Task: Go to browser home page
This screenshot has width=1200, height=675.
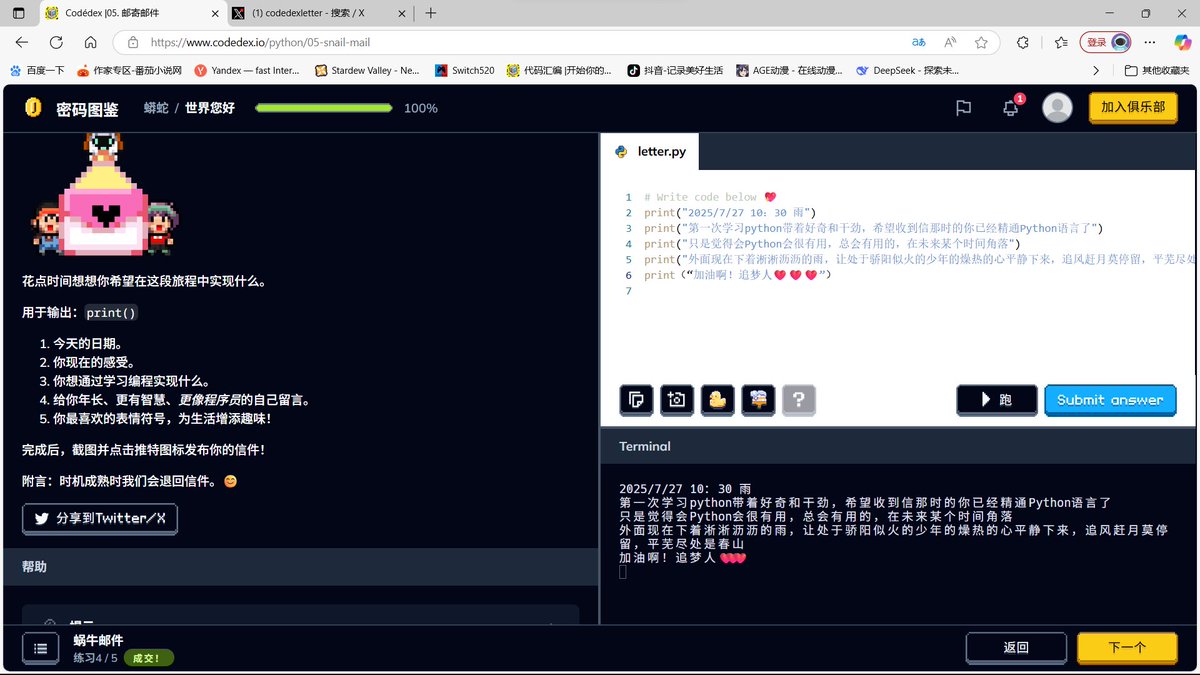Action: point(90,43)
